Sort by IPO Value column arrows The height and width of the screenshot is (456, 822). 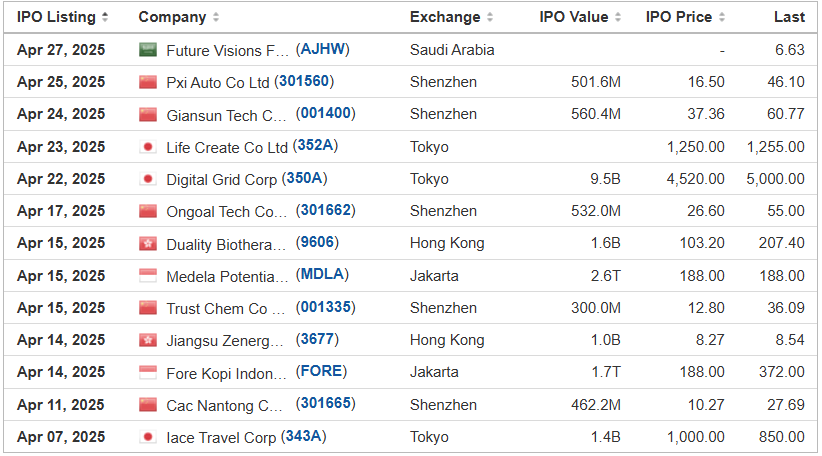(x=618, y=17)
